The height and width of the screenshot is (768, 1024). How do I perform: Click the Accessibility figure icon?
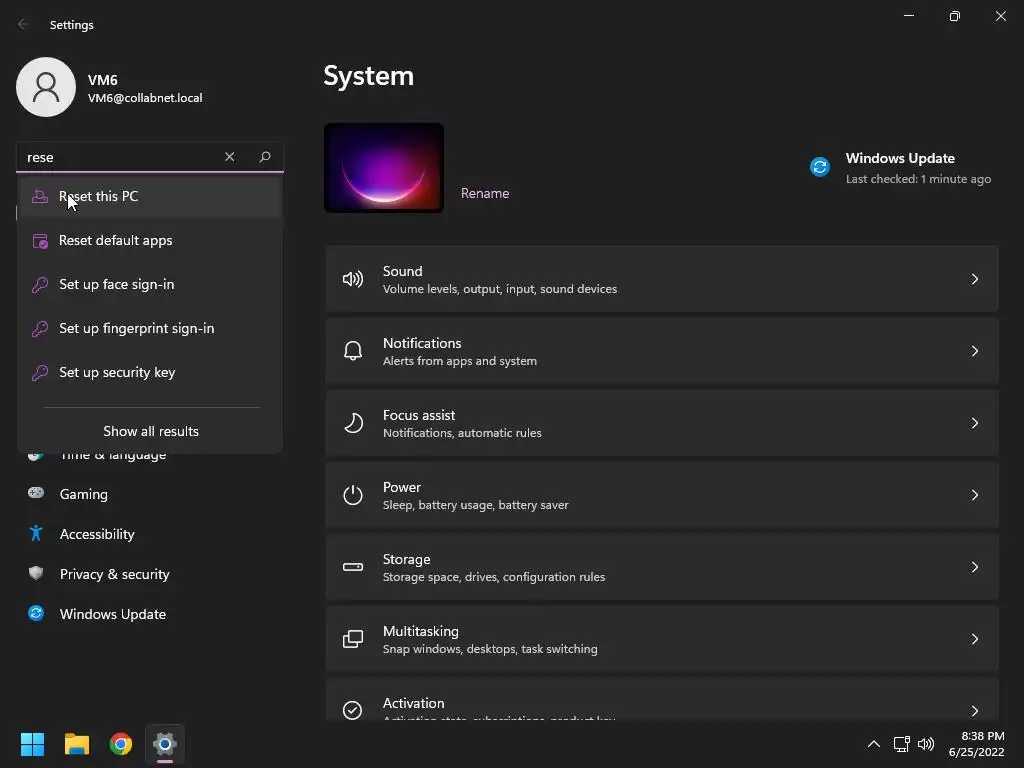(x=36, y=534)
